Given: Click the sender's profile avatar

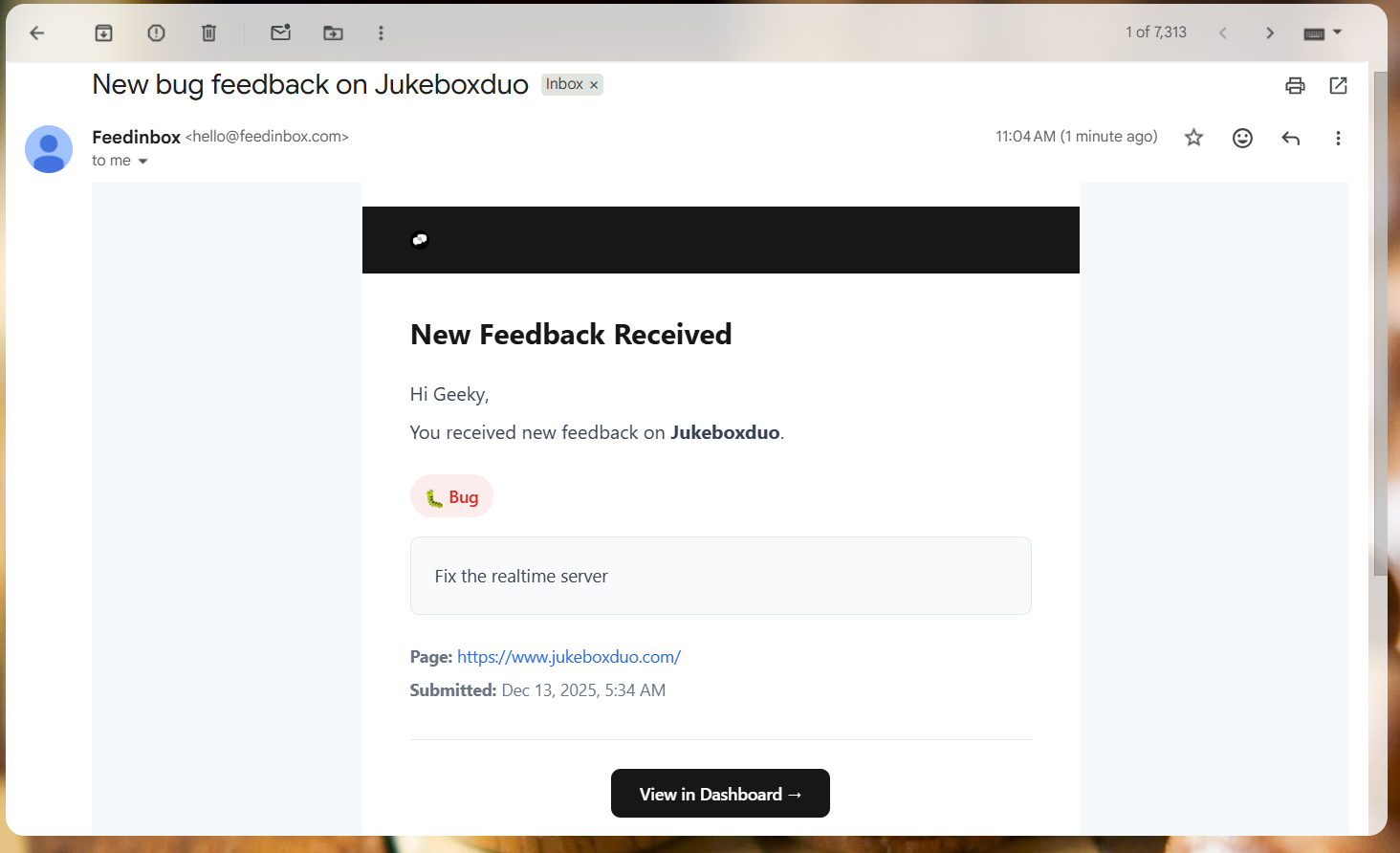Looking at the screenshot, I should pos(48,149).
